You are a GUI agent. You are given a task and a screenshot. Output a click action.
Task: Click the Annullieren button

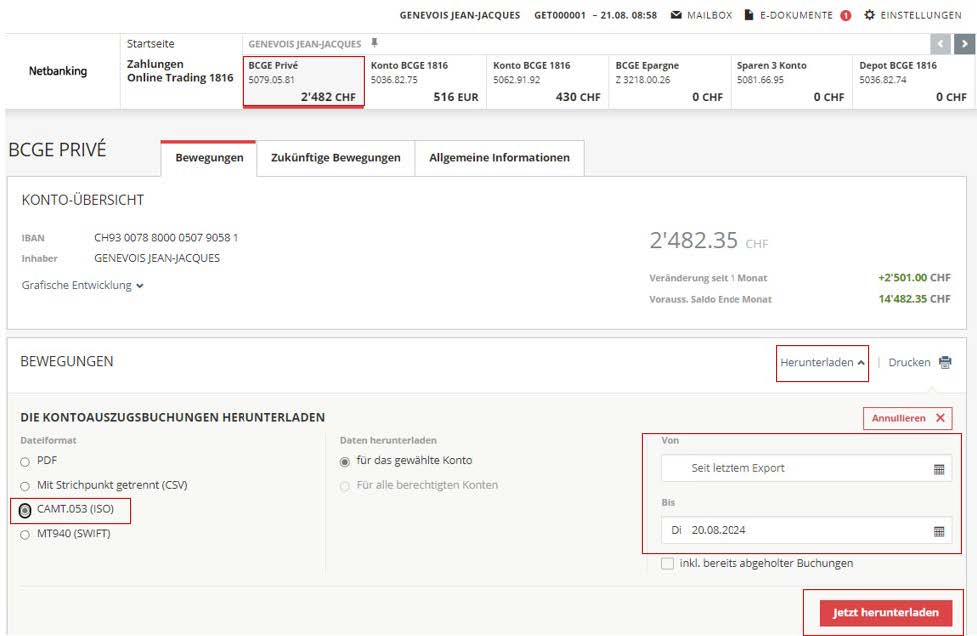(x=907, y=418)
